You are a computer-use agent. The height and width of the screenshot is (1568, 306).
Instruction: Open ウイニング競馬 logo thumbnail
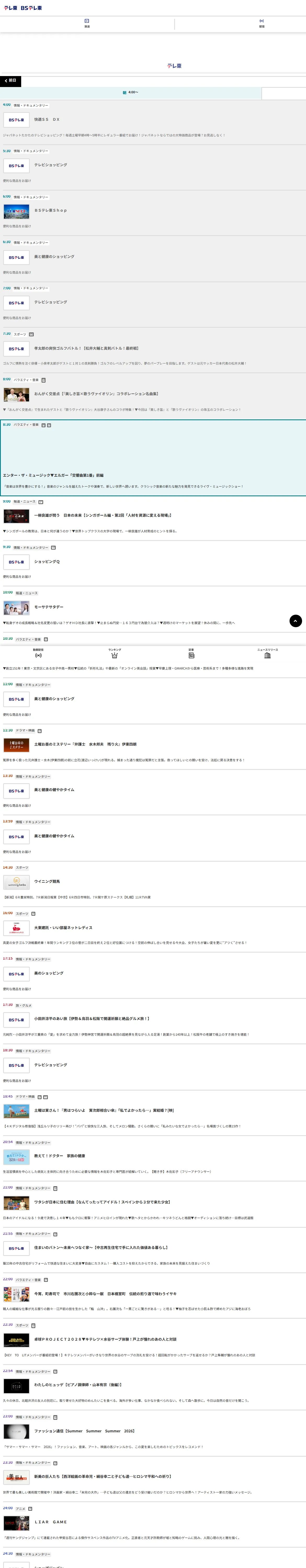[16, 882]
